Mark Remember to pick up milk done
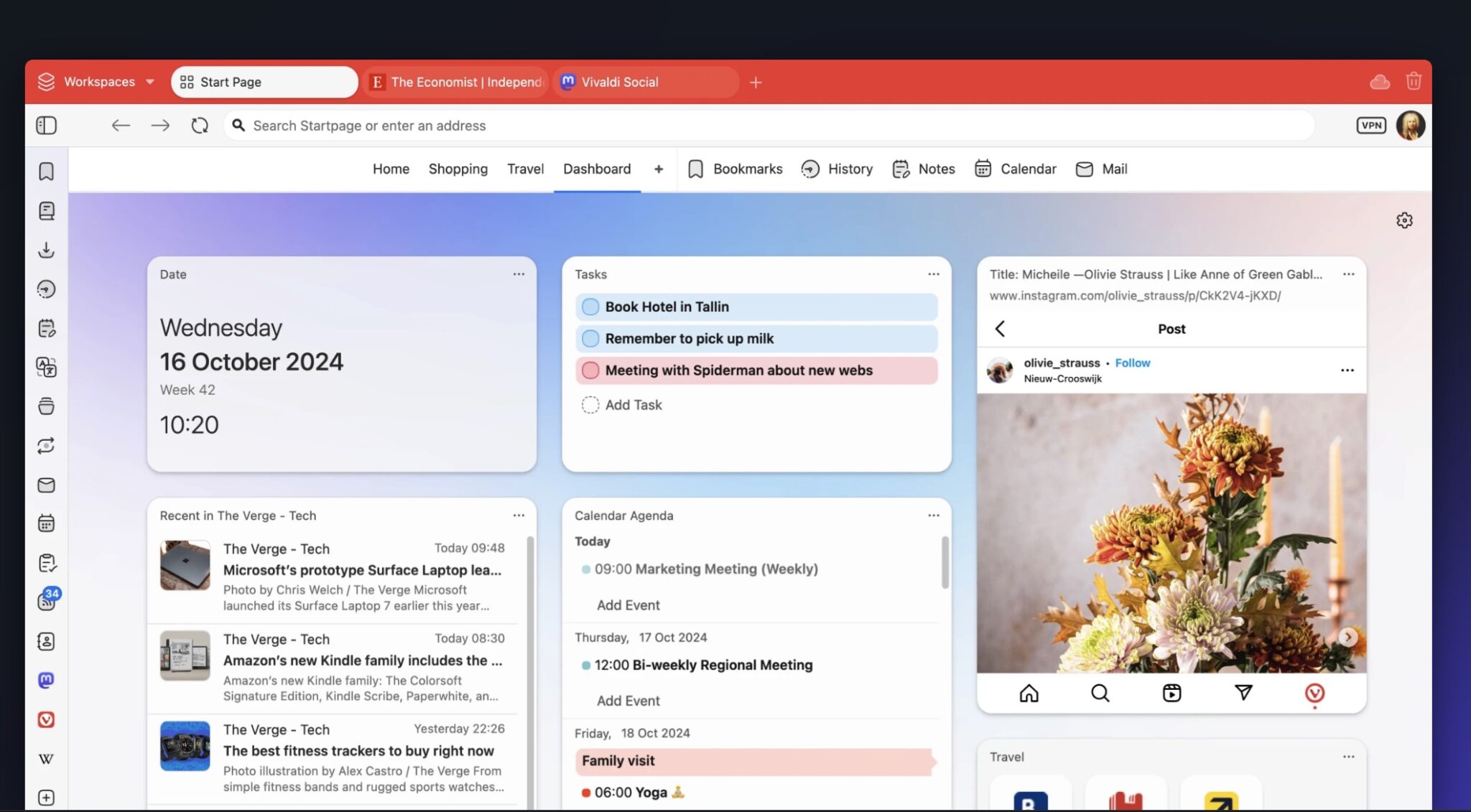Image resolution: width=1471 pixels, height=812 pixels. [x=590, y=339]
